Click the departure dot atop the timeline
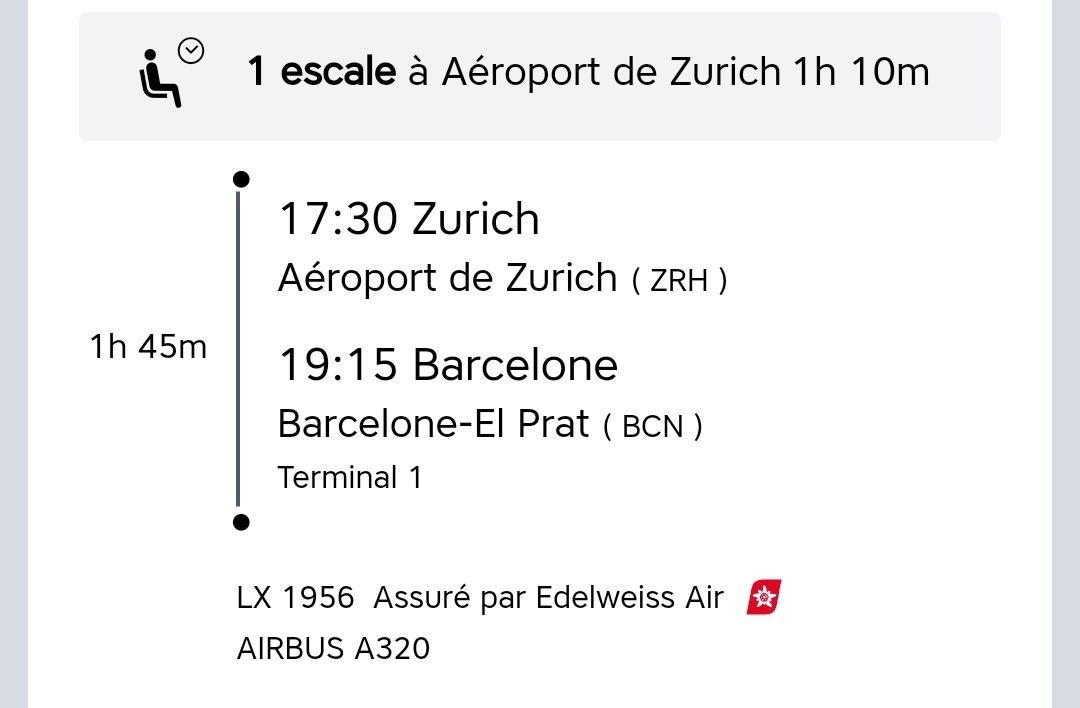This screenshot has width=1080, height=708. pyautogui.click(x=240, y=180)
